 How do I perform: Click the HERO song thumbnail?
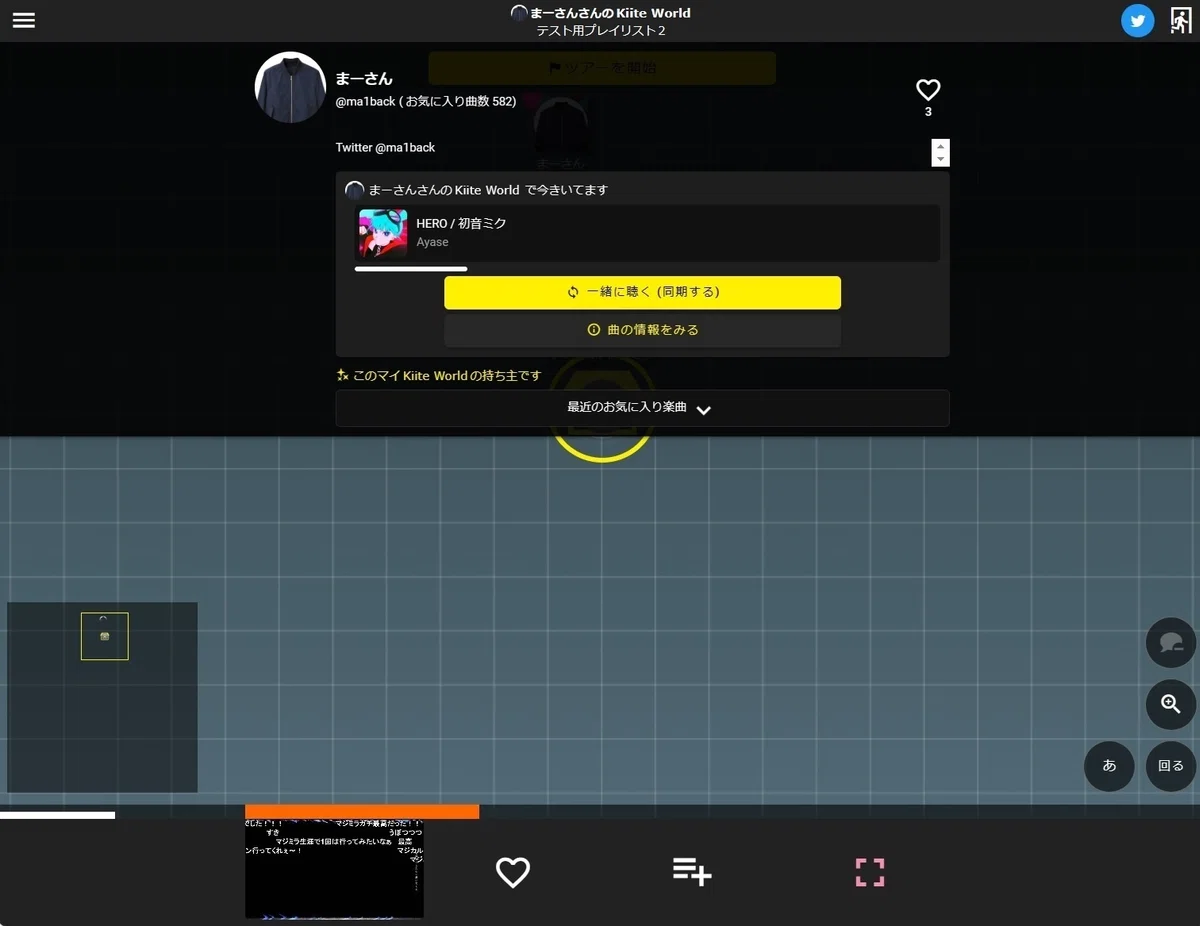point(383,233)
